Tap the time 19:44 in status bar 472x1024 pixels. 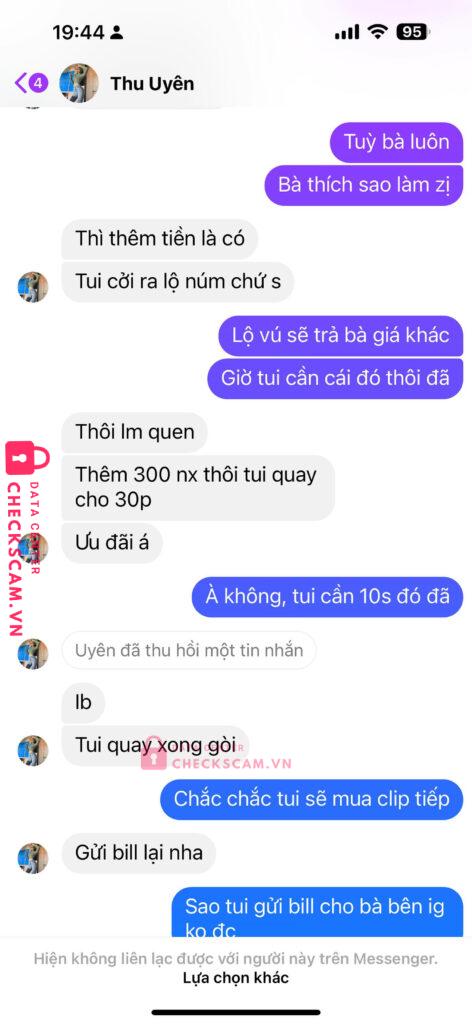click(79, 33)
